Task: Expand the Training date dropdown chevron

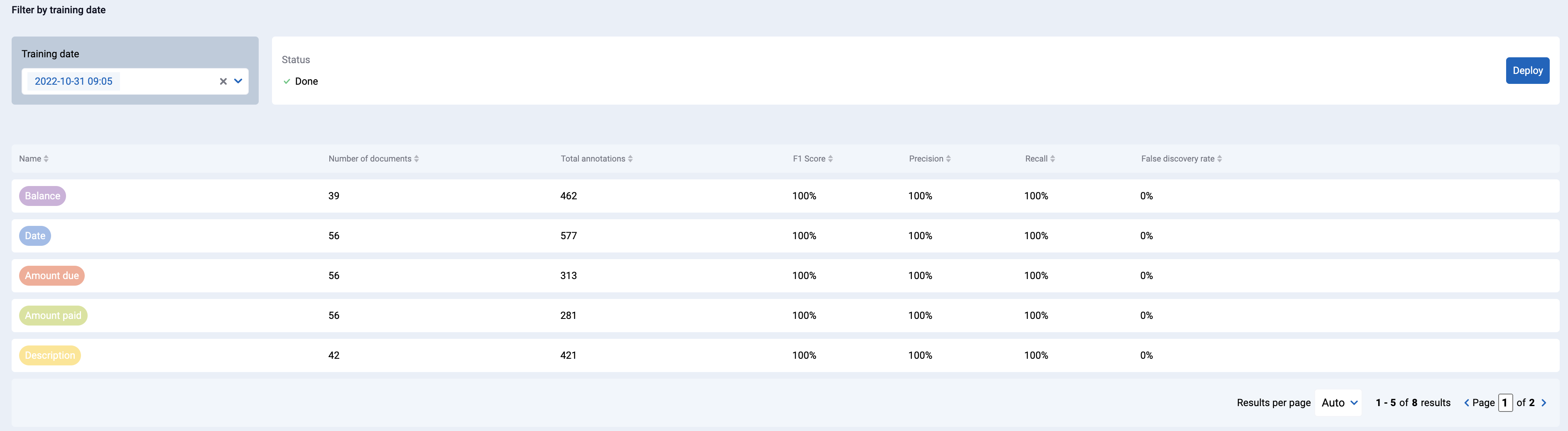Action: (x=238, y=81)
